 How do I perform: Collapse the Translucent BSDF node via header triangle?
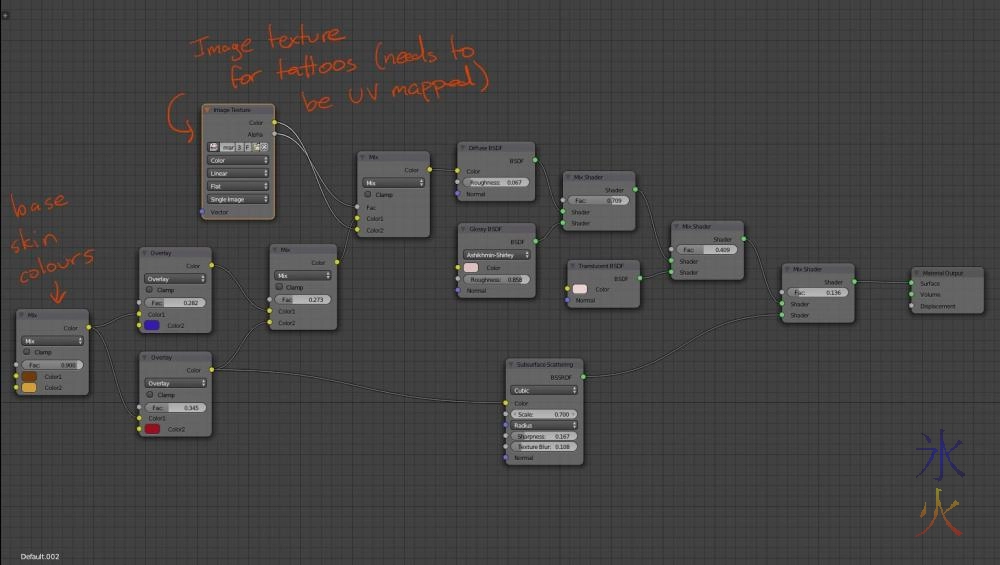tap(573, 266)
